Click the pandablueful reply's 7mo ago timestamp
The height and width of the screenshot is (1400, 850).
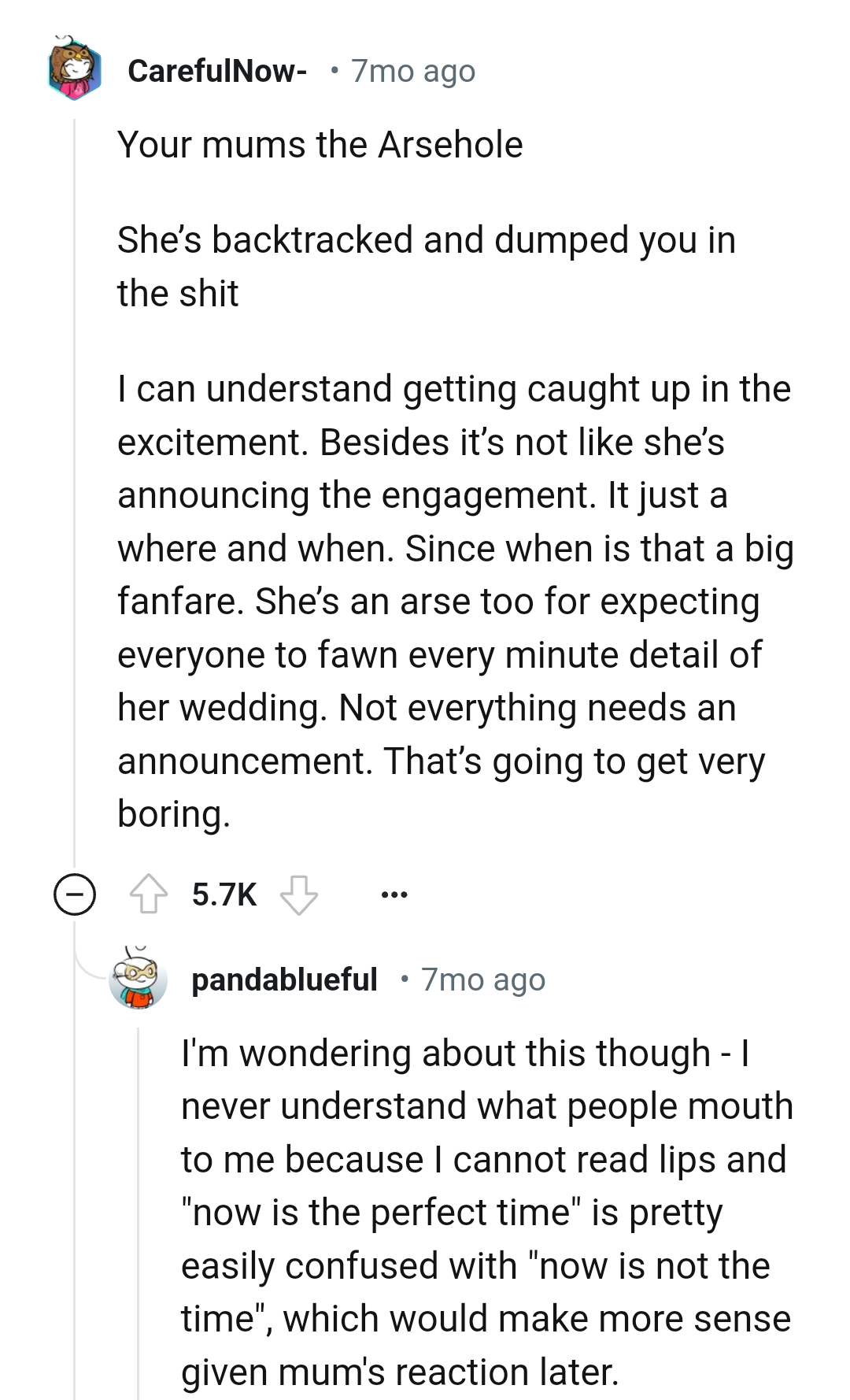click(482, 980)
